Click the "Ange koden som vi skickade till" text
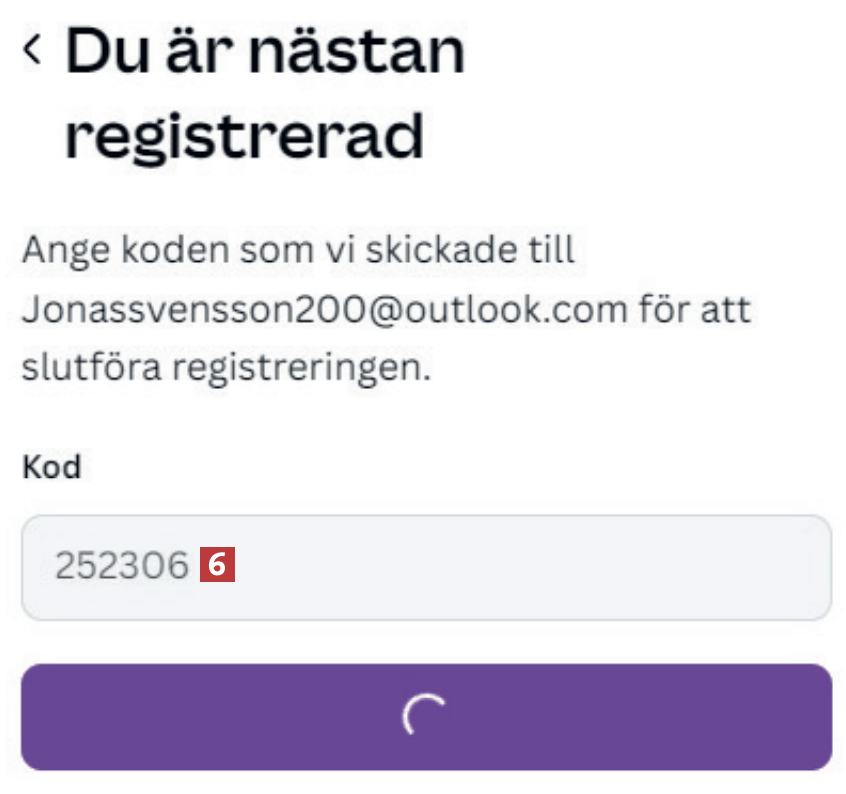 pyautogui.click(x=298, y=250)
